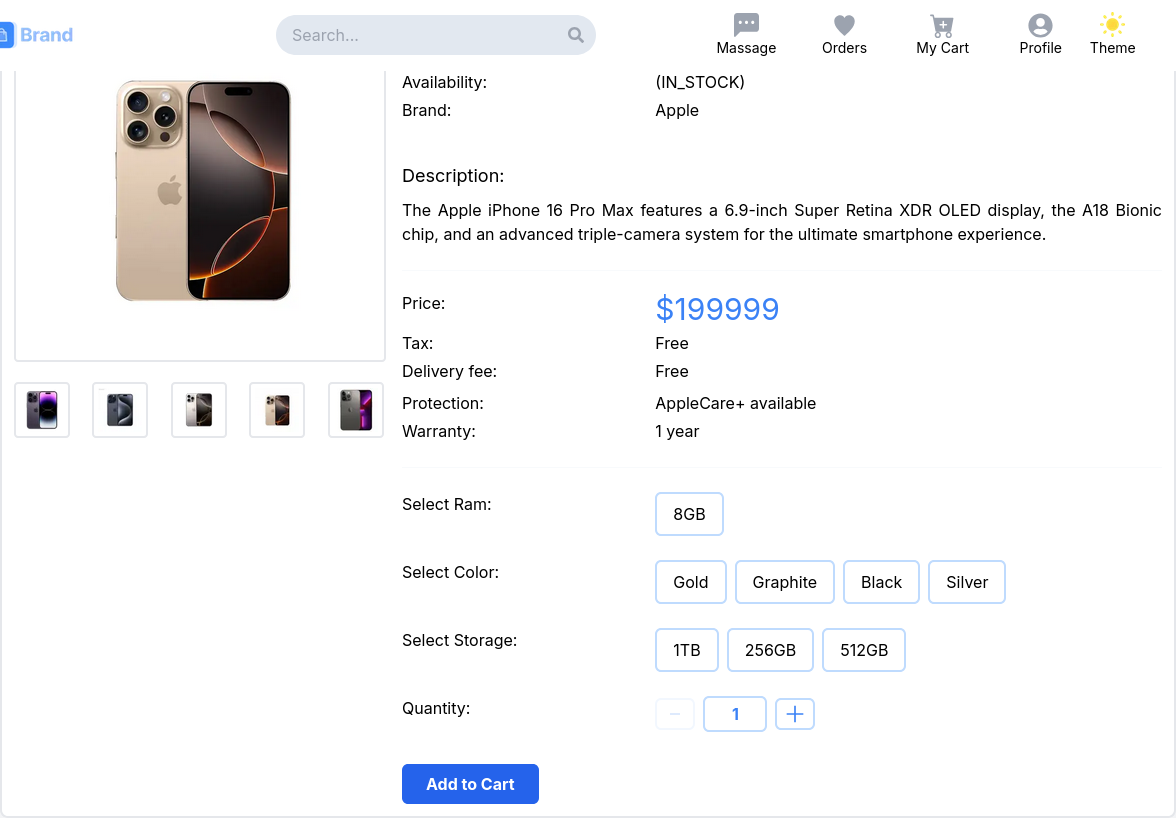Viewport: 1176px width, 818px height.
Task: Pick the Silver color option
Action: pos(967,582)
